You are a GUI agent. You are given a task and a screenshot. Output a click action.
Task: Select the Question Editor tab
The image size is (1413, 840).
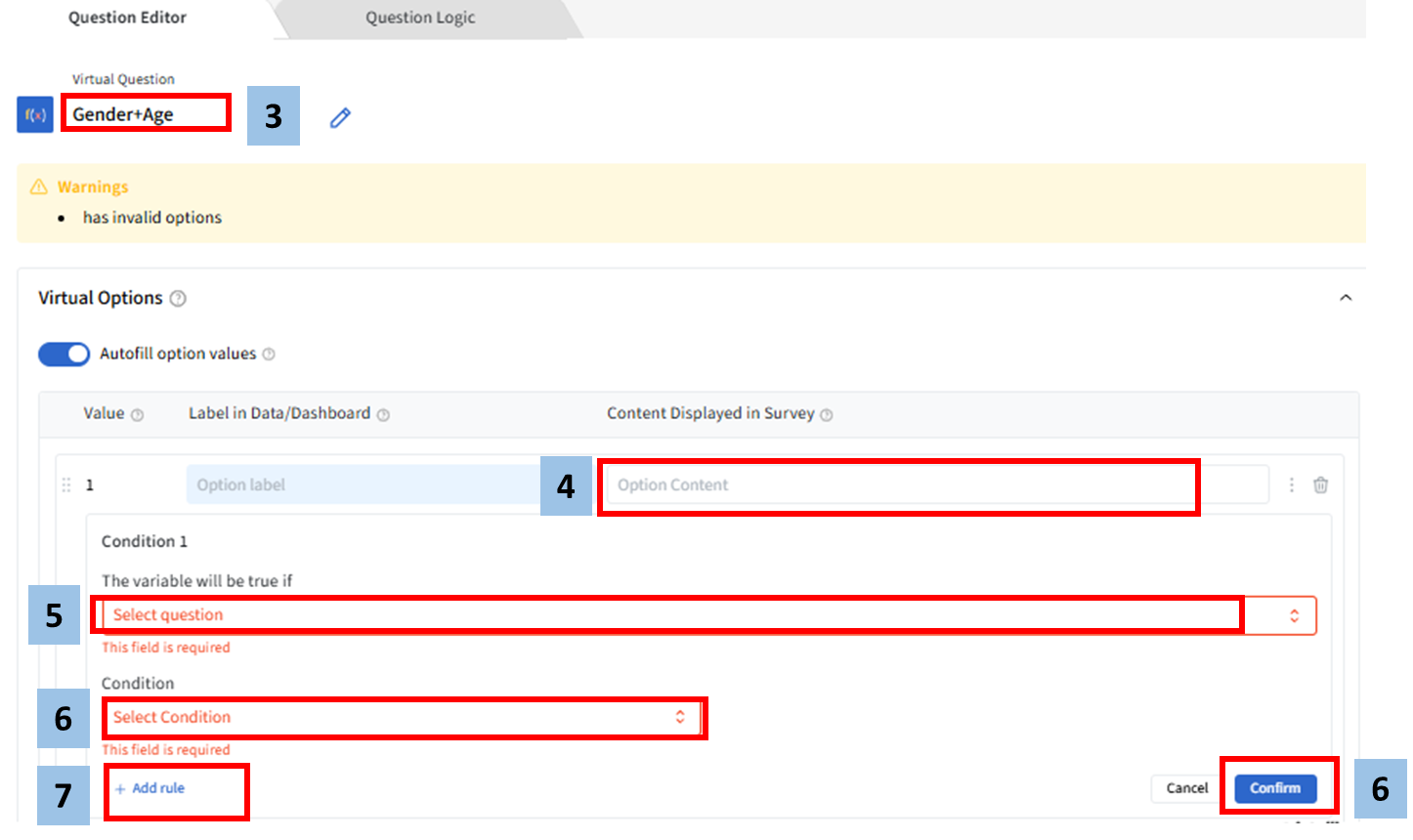pos(127,18)
